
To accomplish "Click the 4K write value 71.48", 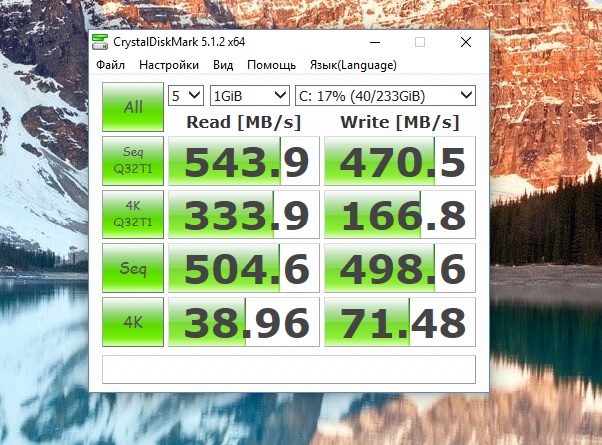I will coord(400,322).
